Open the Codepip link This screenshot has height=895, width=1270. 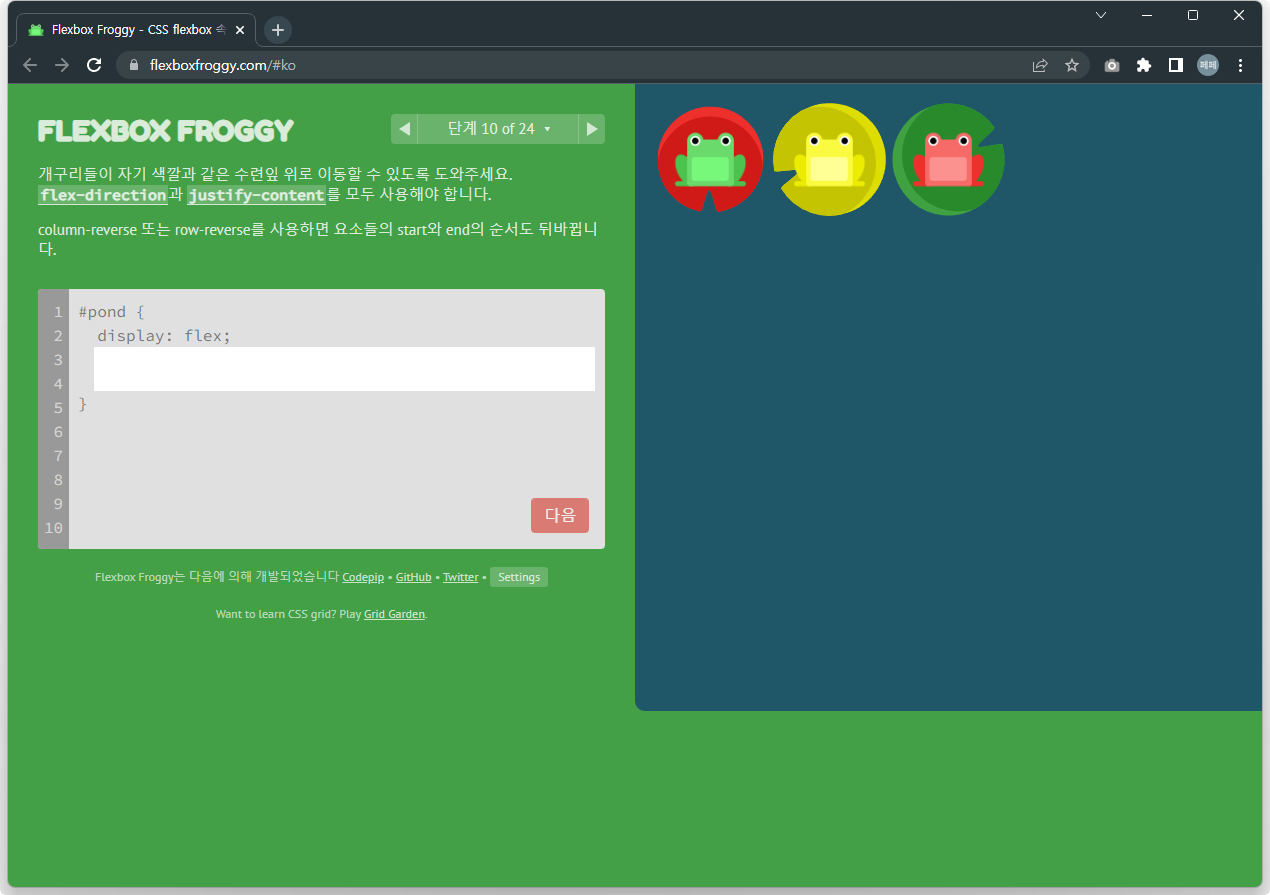point(363,577)
